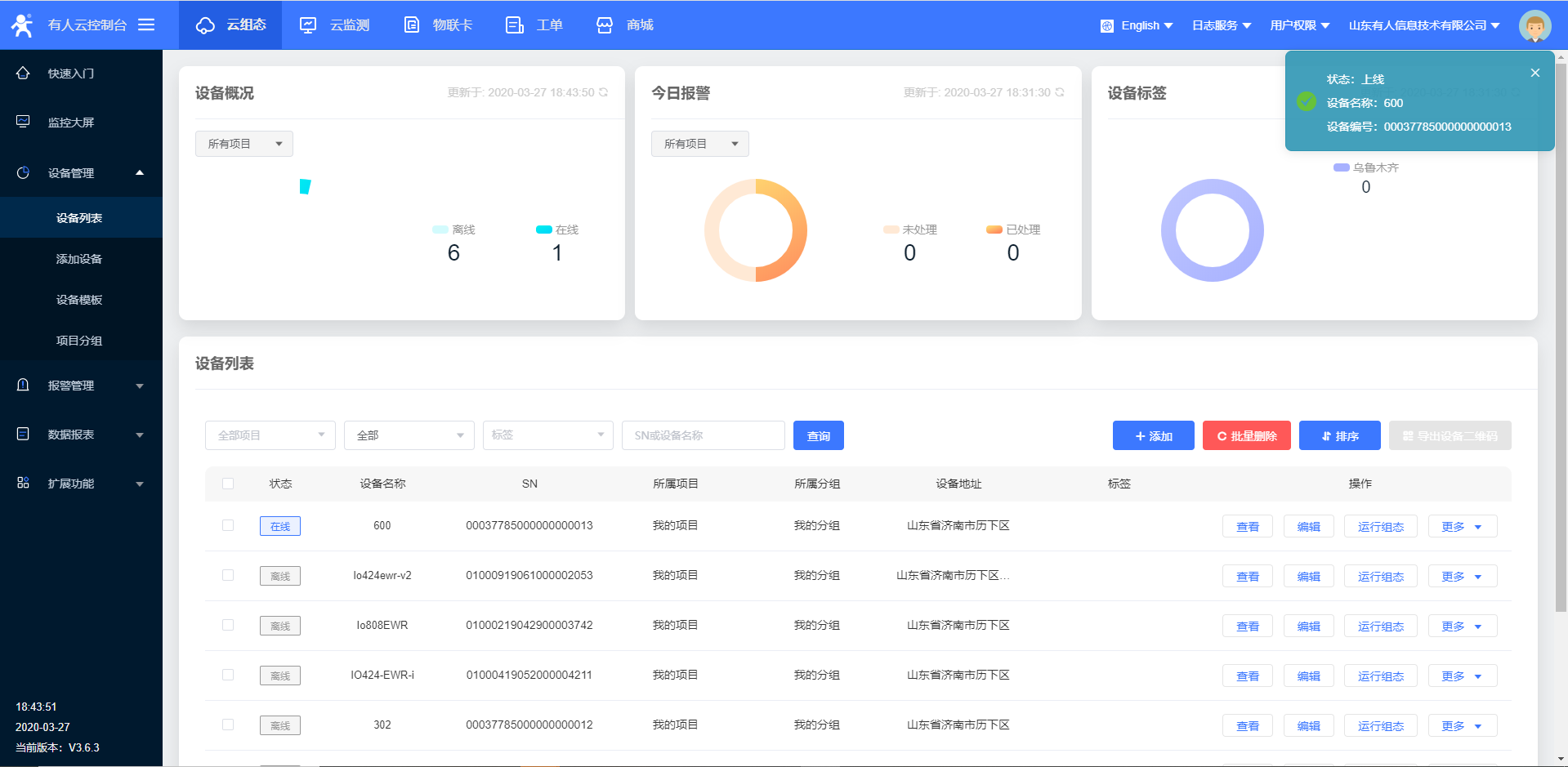Image resolution: width=1568 pixels, height=767 pixels.
Task: Toggle the select-all checkbox in table header
Action: 228,484
